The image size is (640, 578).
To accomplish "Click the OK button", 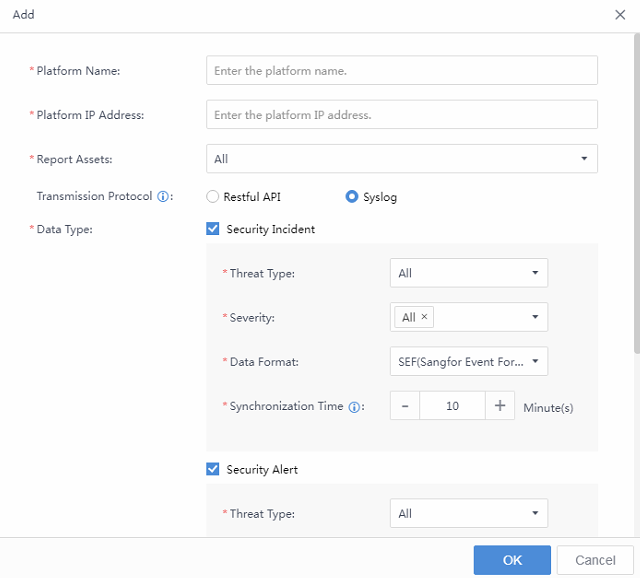I will coord(512,560).
